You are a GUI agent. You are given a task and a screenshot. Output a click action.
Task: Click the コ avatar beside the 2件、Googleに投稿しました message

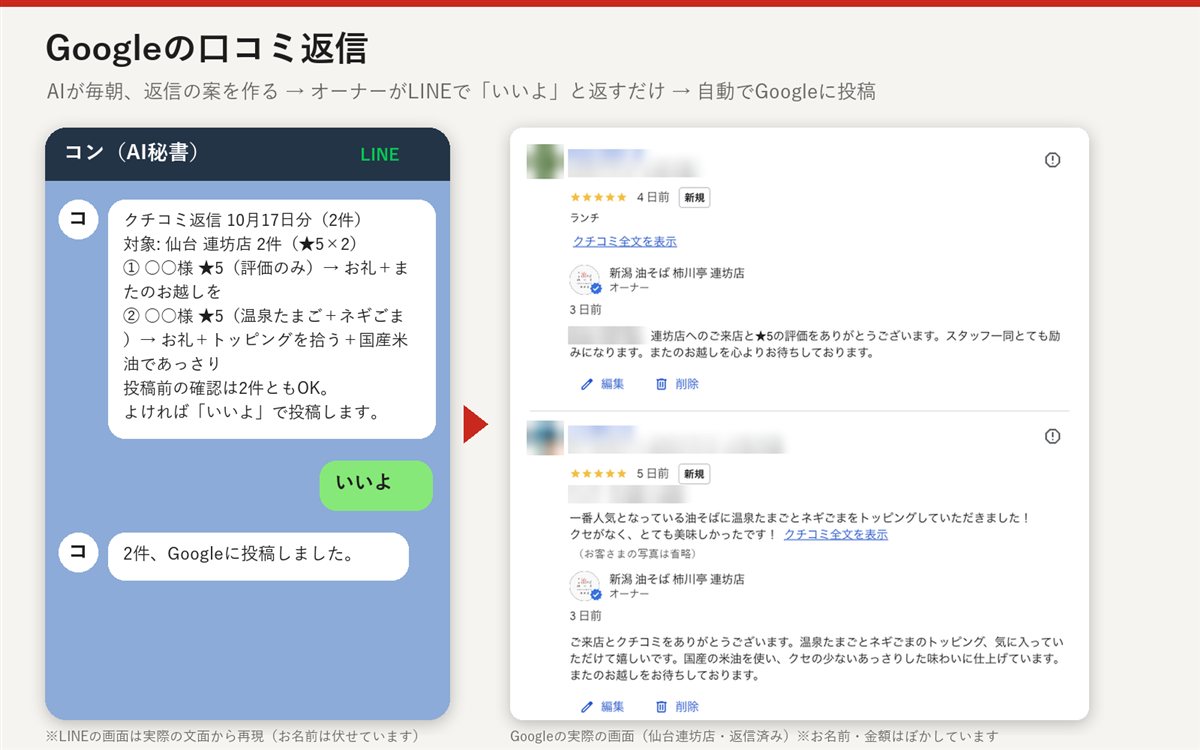click(x=78, y=552)
